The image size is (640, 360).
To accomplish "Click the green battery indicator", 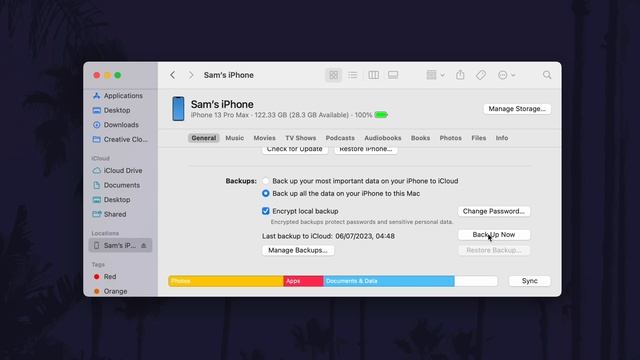I will click(381, 115).
